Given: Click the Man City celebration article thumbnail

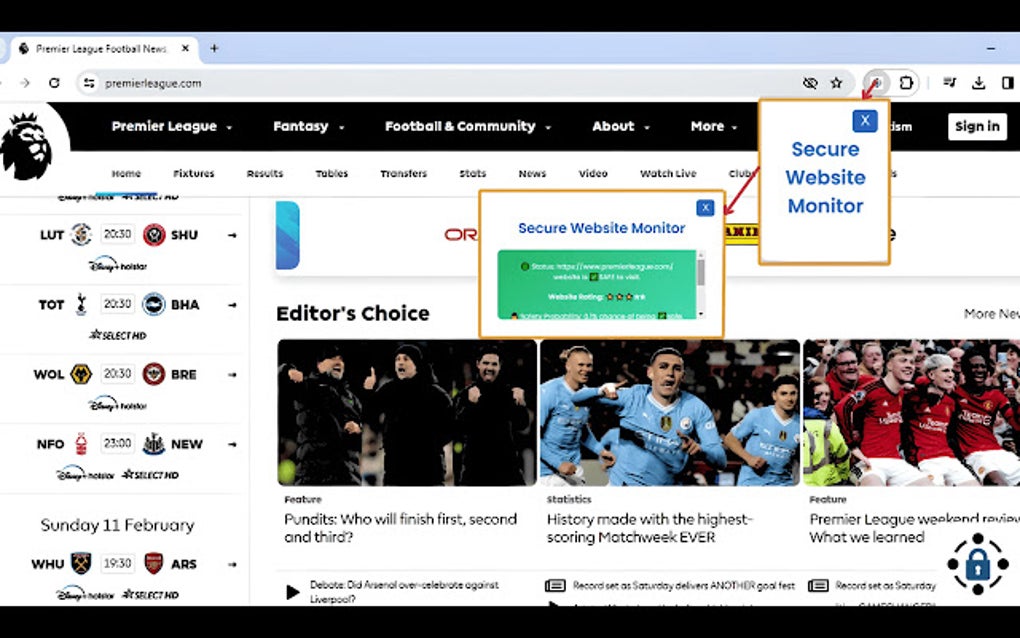Looking at the screenshot, I should click(x=668, y=412).
